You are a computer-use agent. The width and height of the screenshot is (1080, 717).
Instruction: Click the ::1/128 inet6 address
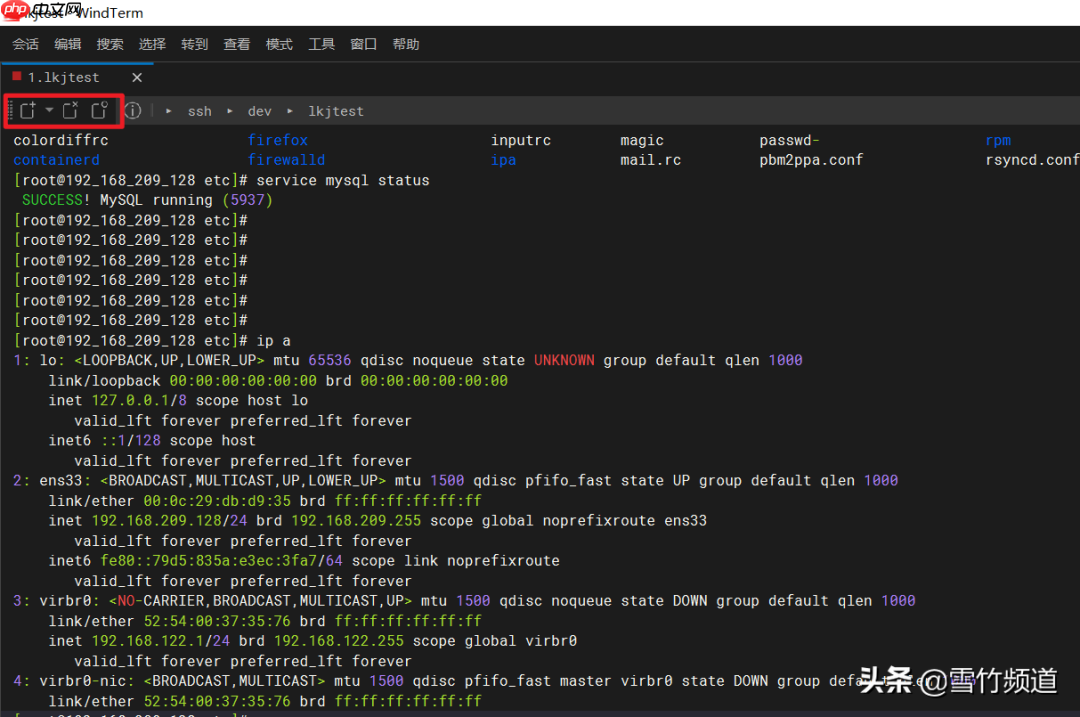pos(130,440)
